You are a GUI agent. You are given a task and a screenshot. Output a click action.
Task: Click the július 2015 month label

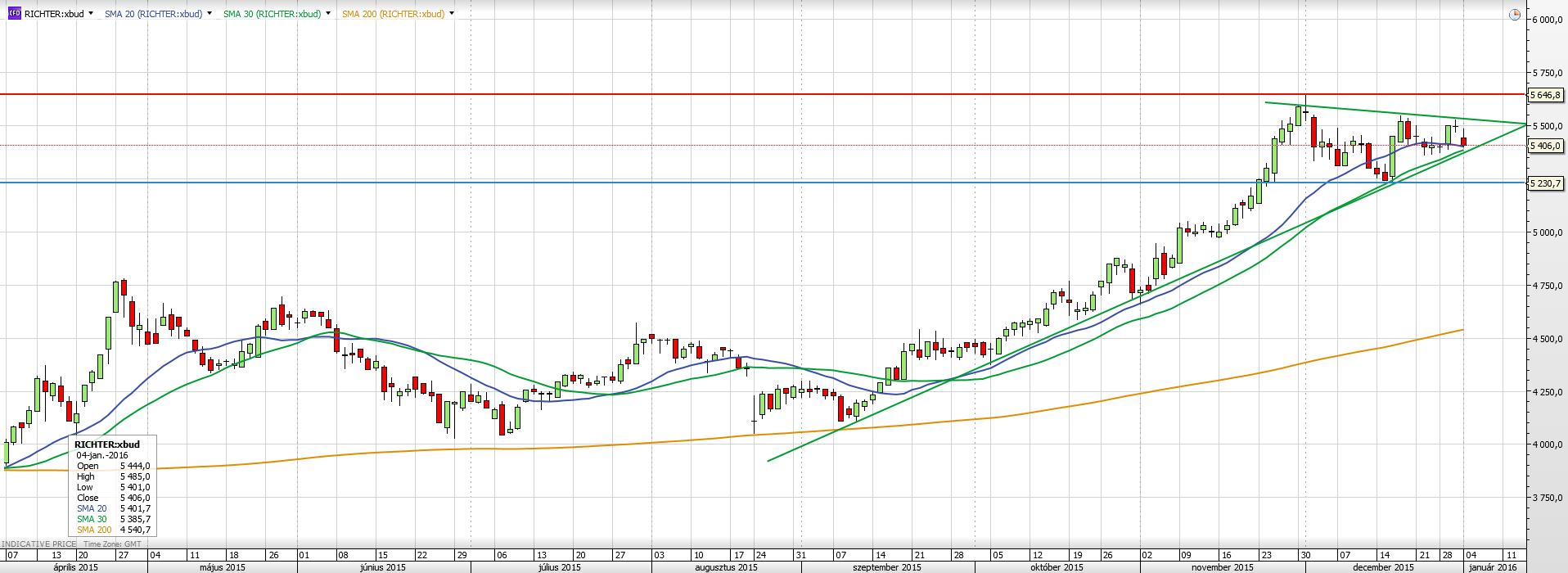tap(560, 567)
